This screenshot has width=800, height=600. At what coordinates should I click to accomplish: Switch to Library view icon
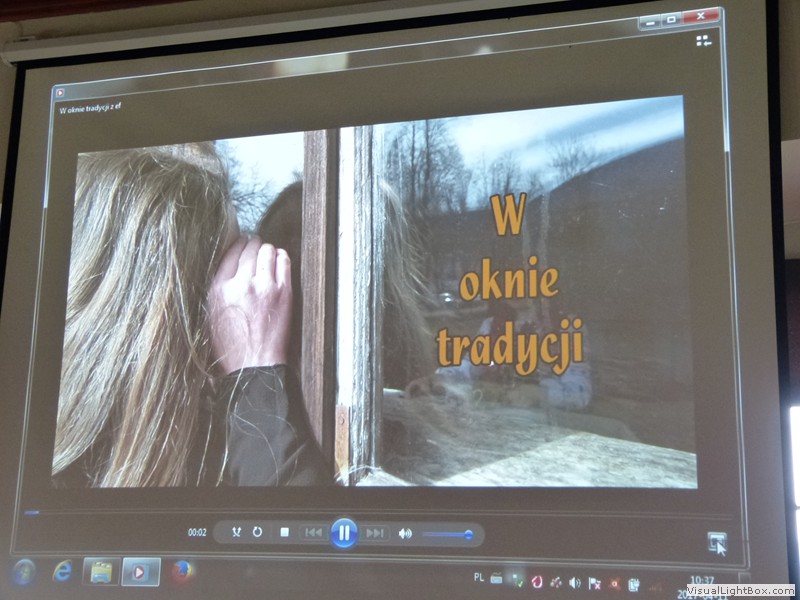point(703,40)
